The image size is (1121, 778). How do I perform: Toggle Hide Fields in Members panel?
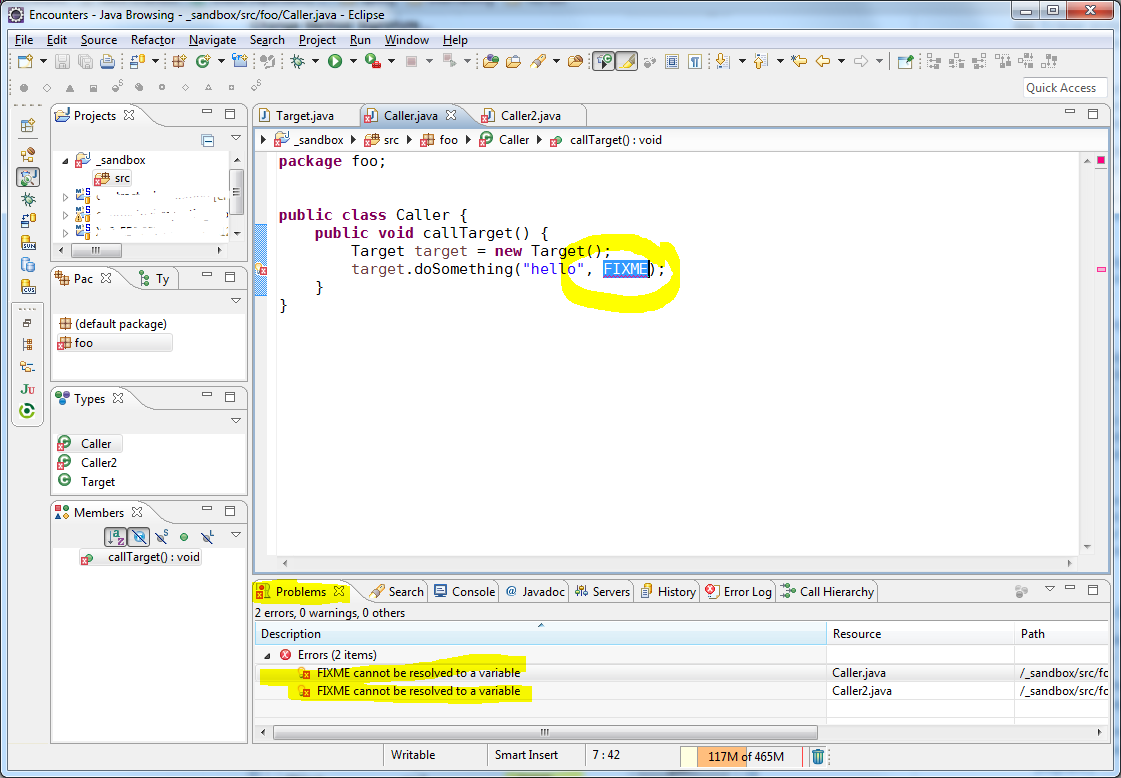tap(139, 537)
